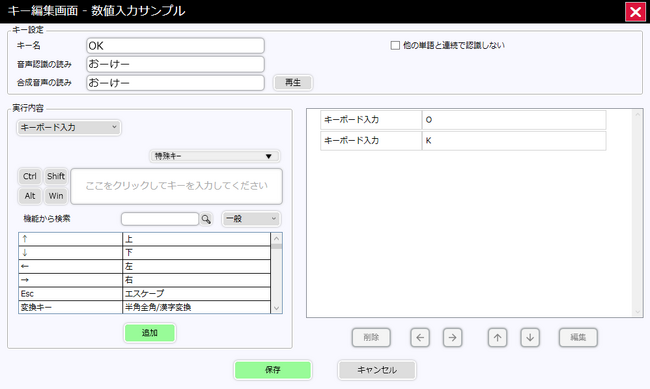Open the 特殊キー dropdown
This screenshot has height=389, width=650.
[x=214, y=156]
